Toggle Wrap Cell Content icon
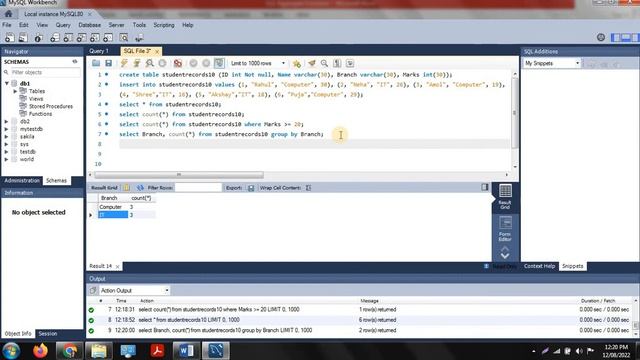640x360 pixels. coord(309,188)
